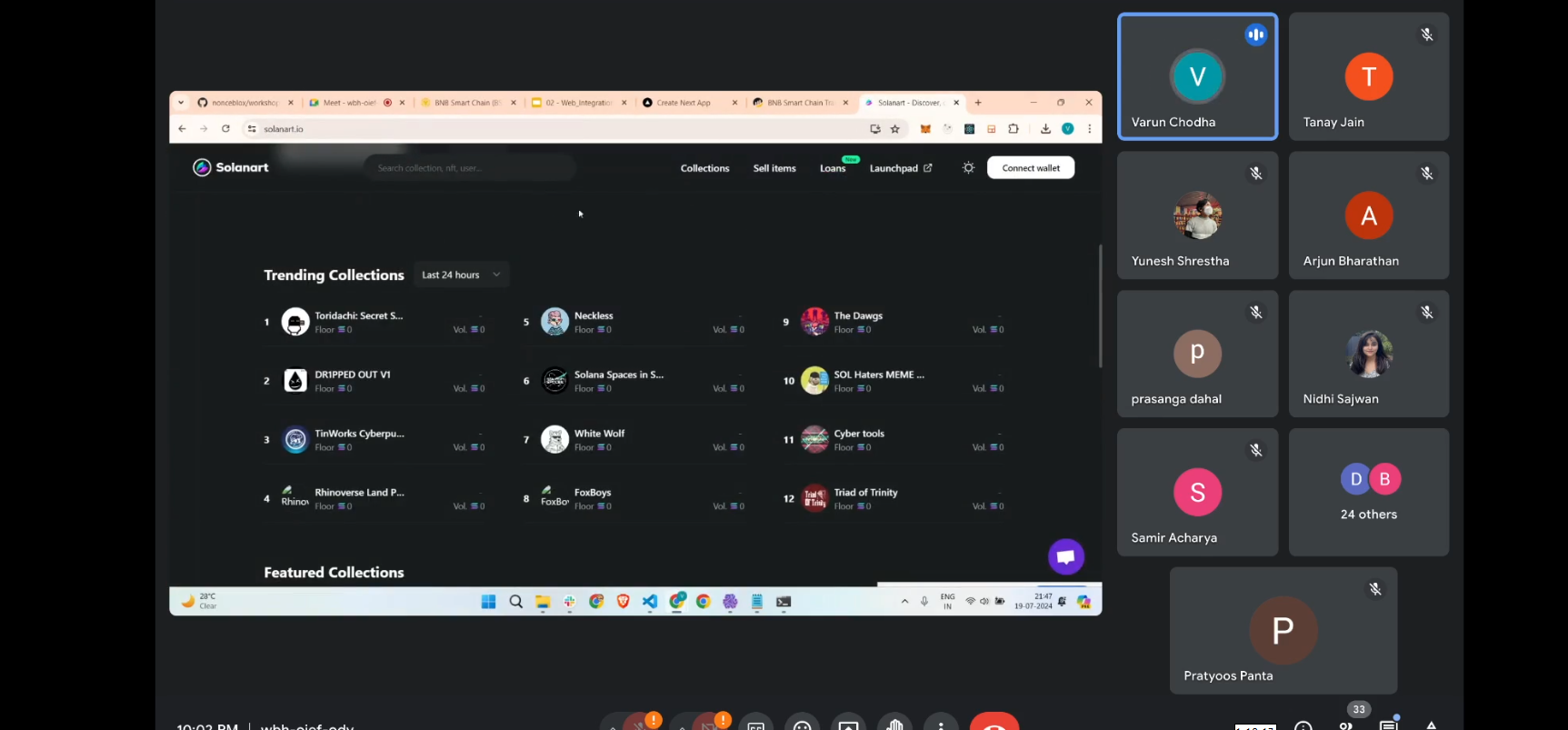The height and width of the screenshot is (730, 1568).
Task: Expand the system tray hidden icons chevron
Action: [904, 602]
